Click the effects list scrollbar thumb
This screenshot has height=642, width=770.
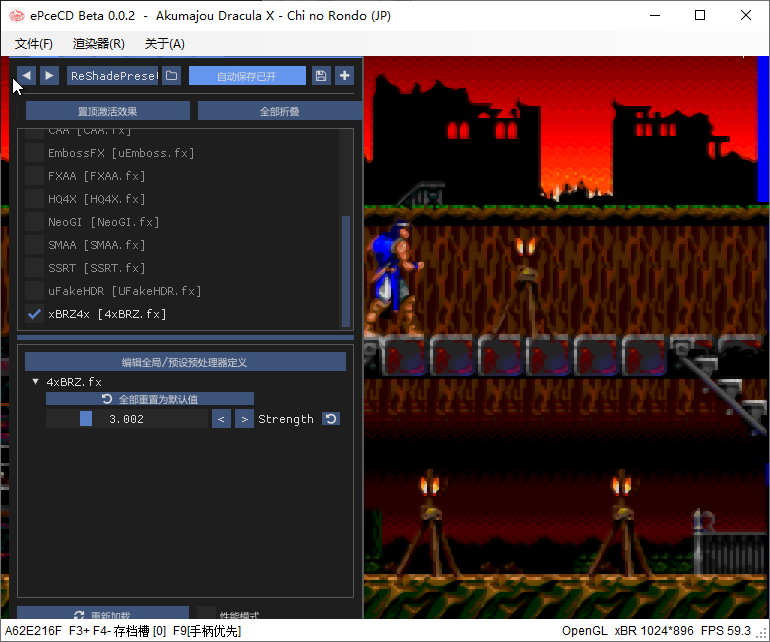[346, 271]
